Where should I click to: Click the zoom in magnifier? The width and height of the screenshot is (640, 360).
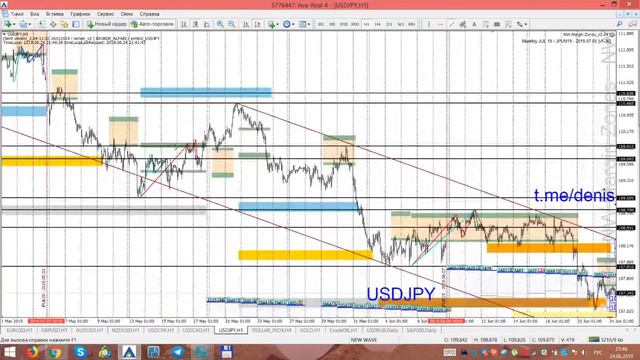coord(220,24)
